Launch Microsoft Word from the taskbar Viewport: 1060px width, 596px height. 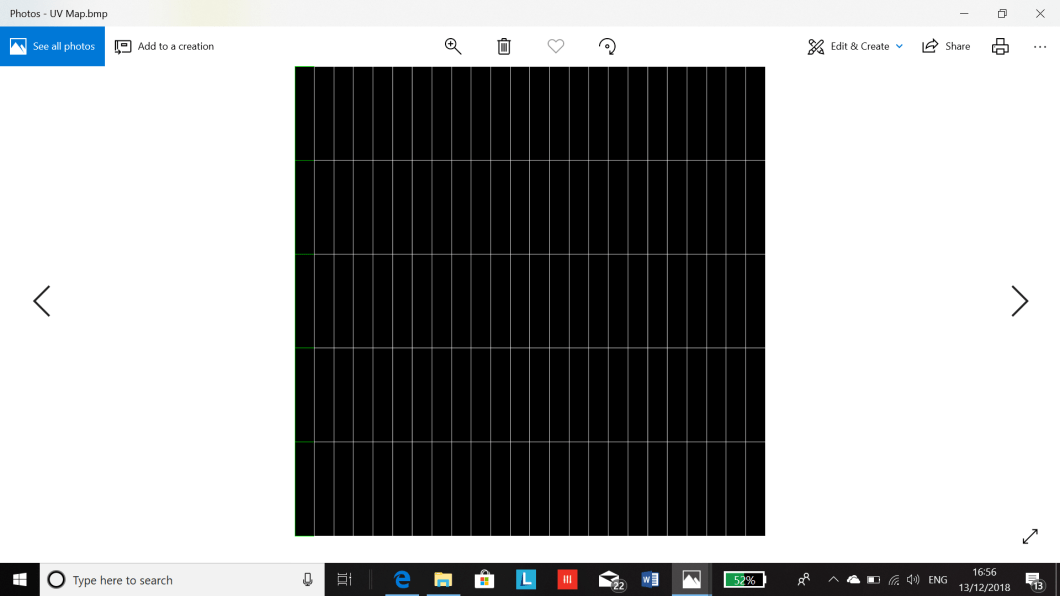(x=650, y=579)
